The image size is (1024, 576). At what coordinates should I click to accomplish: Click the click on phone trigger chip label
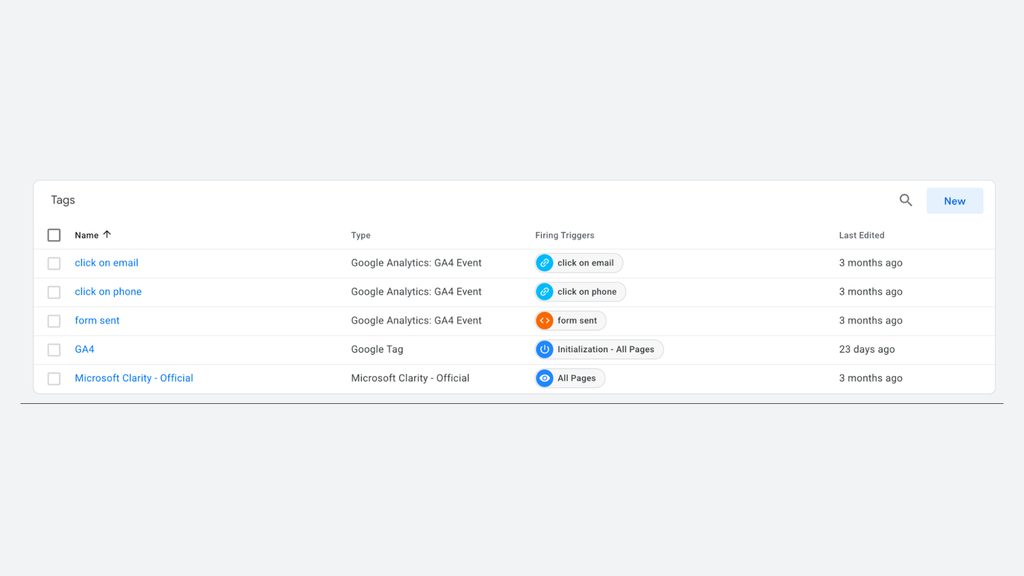tap(586, 292)
